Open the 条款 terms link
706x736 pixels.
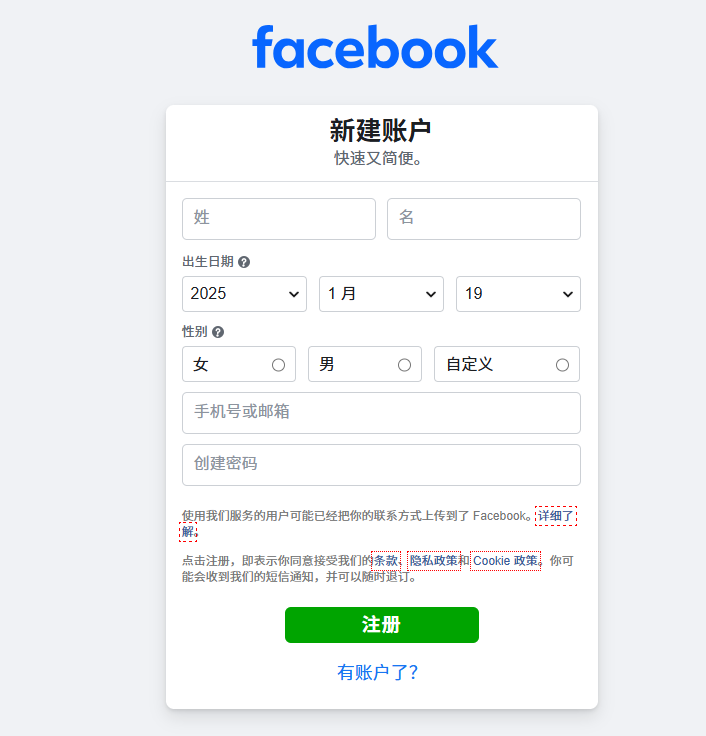tap(386, 560)
